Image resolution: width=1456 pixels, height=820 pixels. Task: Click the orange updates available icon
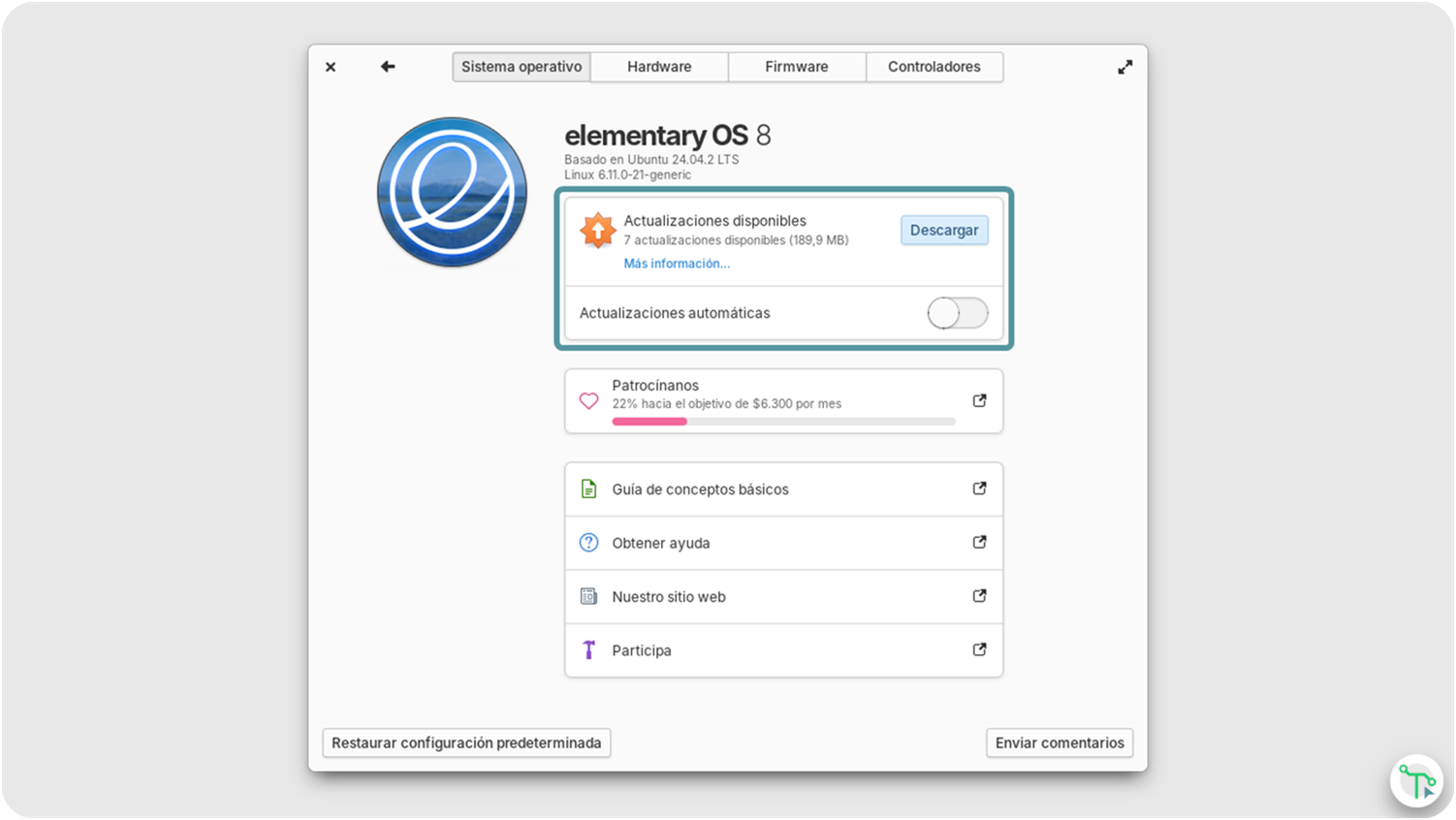pos(598,231)
